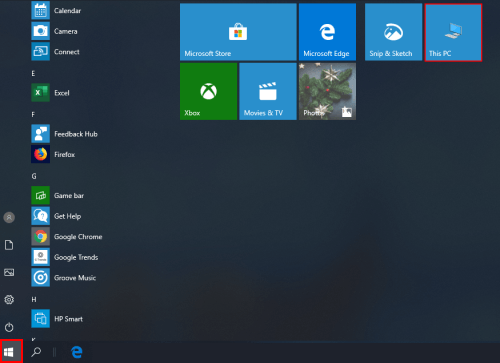Launch the Snip & Sketch tile
This screenshot has width=500, height=363.
393,32
